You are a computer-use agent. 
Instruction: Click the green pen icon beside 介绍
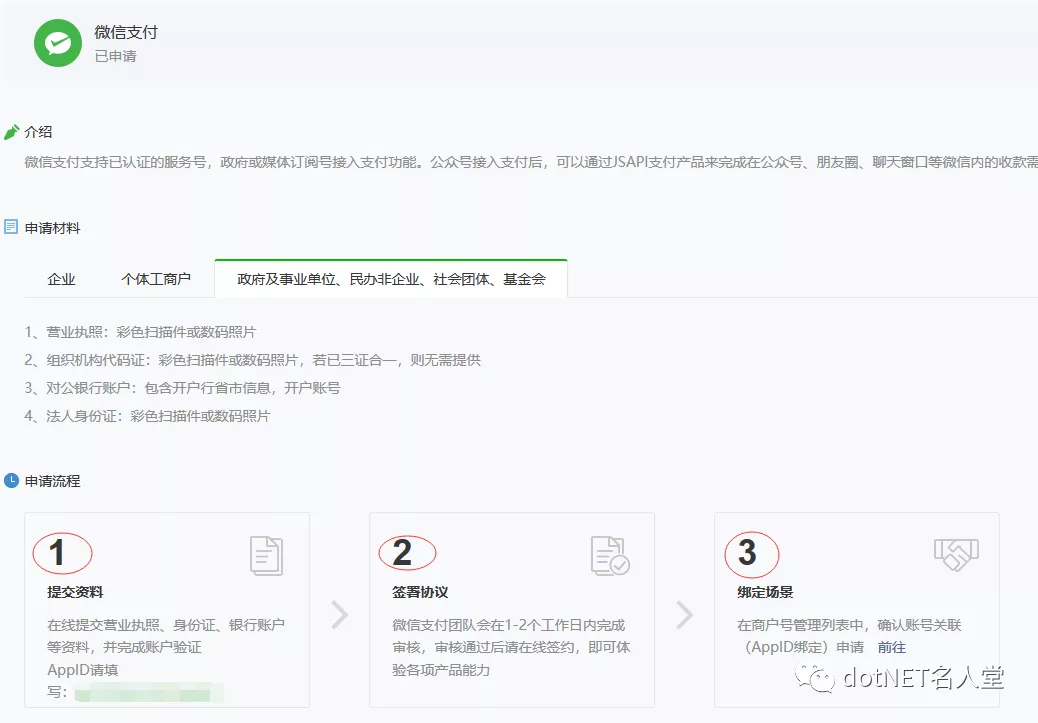[11, 132]
